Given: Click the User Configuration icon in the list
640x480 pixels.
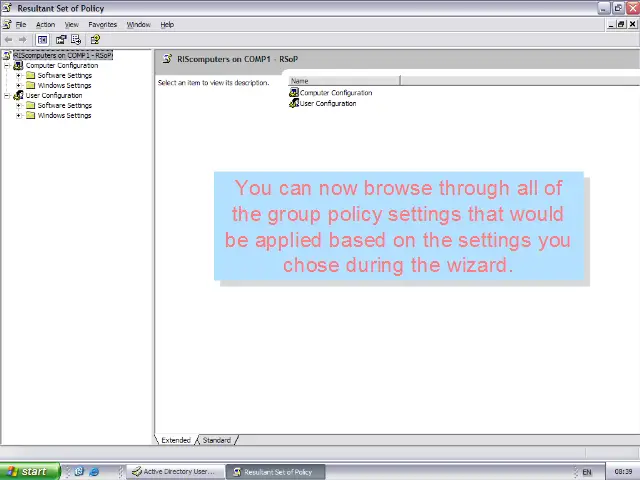Looking at the screenshot, I should 294,103.
